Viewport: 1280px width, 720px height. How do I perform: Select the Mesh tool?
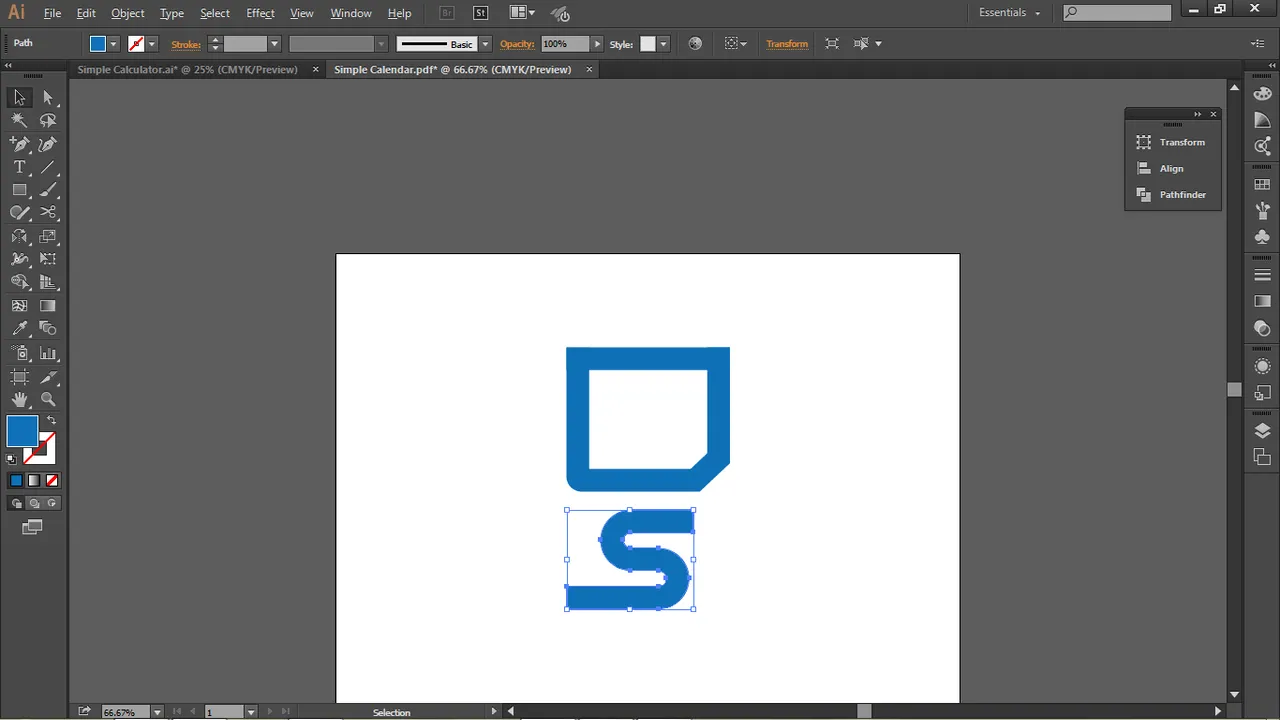click(x=19, y=306)
